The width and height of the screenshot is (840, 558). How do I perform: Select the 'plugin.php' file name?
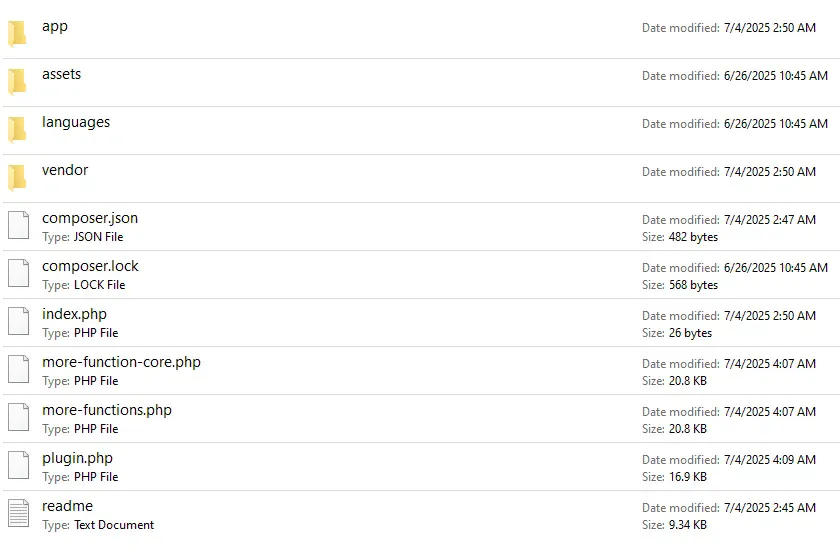coord(77,458)
